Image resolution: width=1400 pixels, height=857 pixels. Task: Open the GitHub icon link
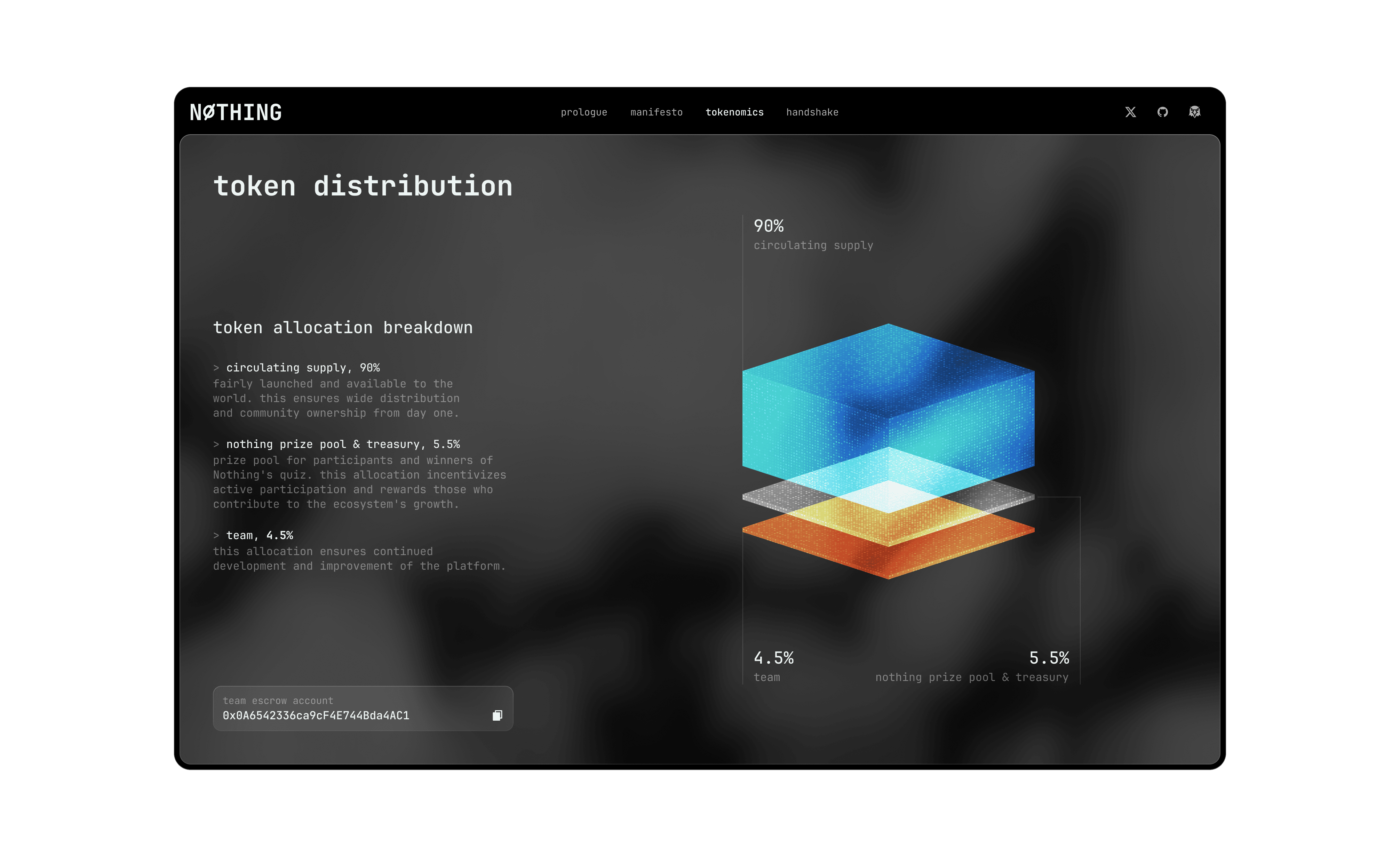point(1162,112)
